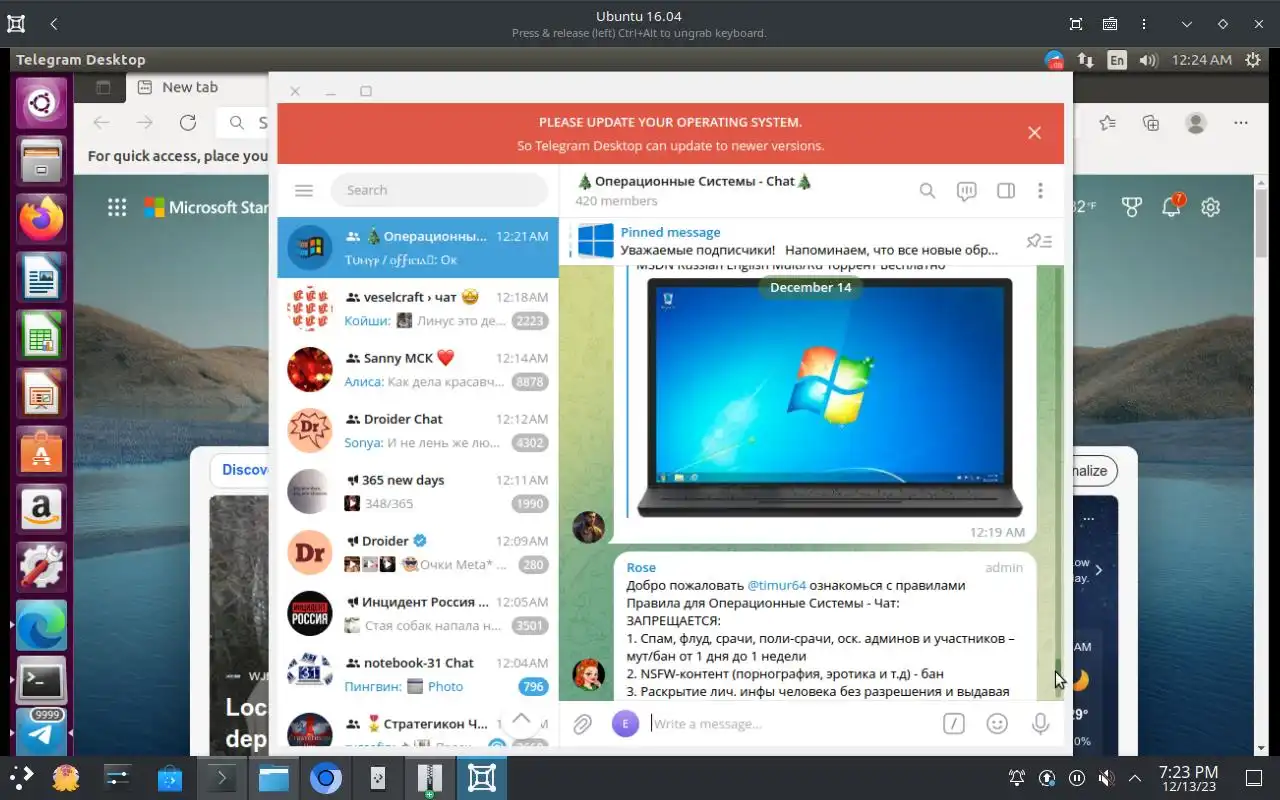The image size is (1280, 800).
Task: Record a voice message with the microphone
Action: [1040, 723]
